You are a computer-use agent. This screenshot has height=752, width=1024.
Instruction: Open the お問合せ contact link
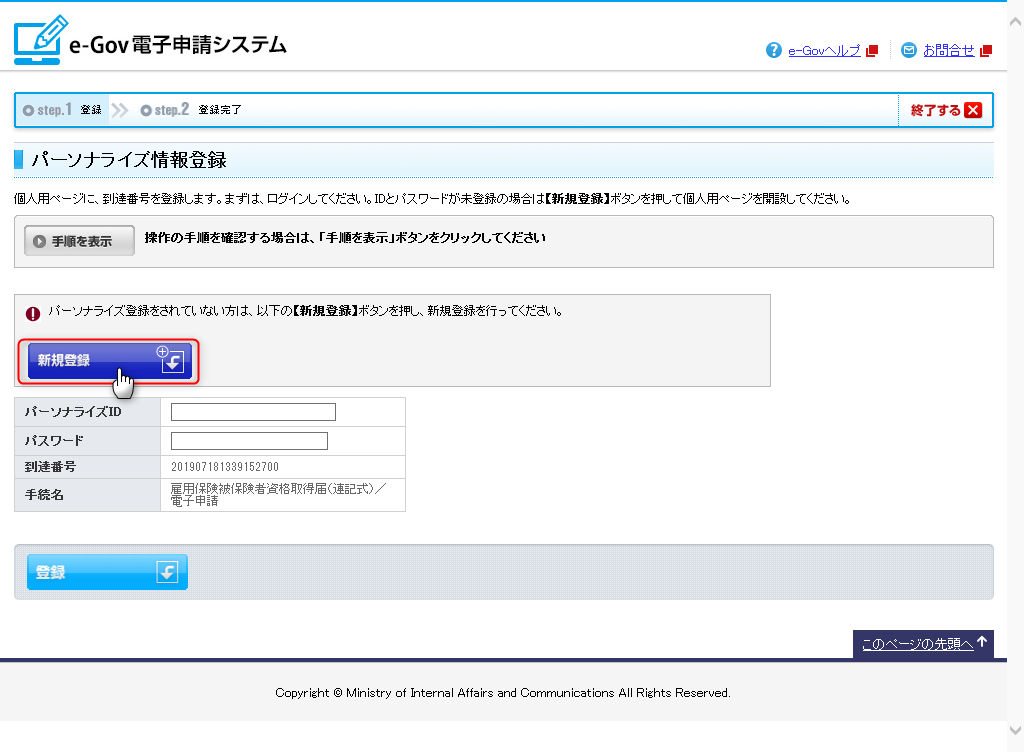[x=948, y=51]
